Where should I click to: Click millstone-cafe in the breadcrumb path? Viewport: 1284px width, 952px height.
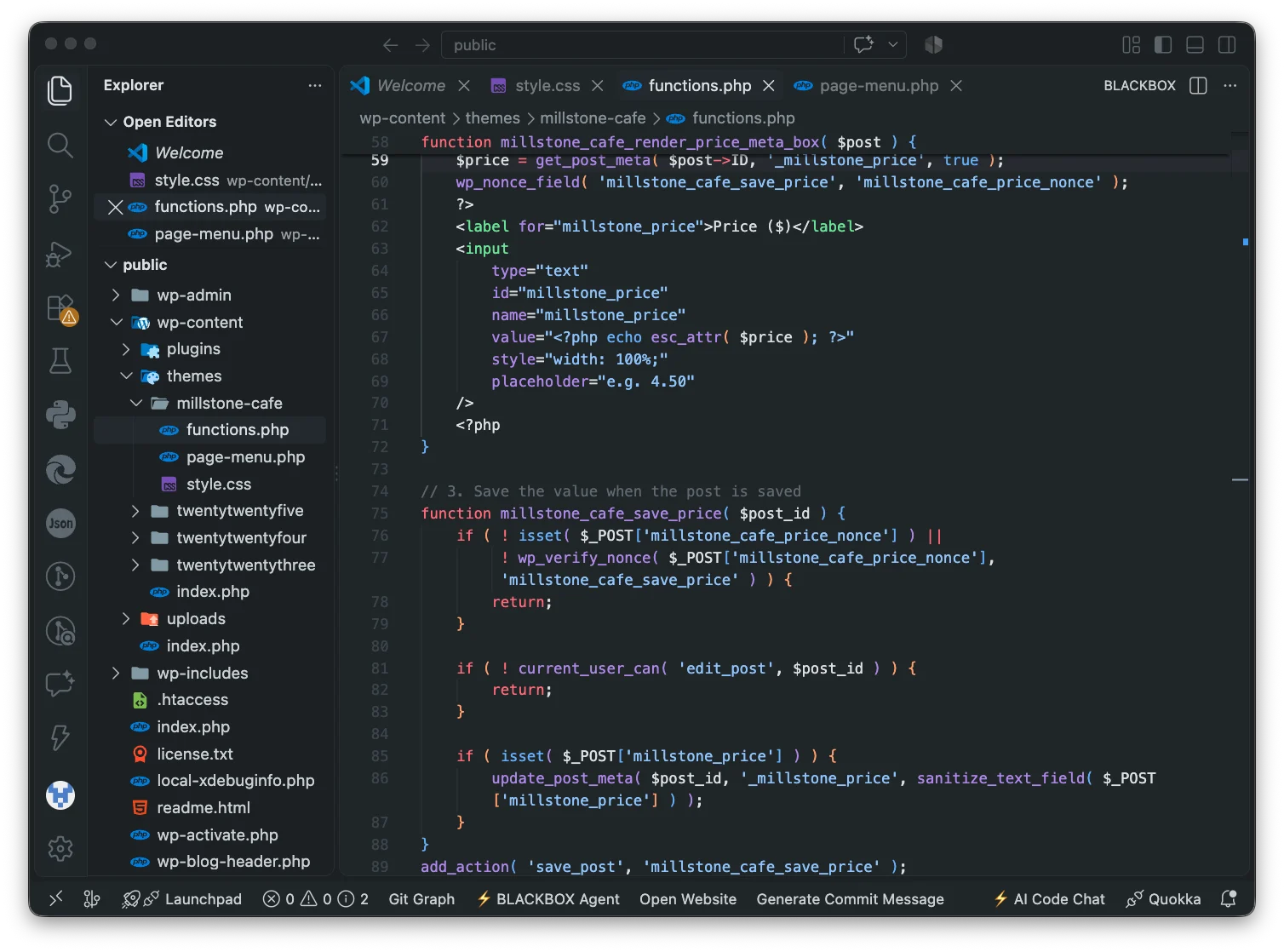coord(593,118)
